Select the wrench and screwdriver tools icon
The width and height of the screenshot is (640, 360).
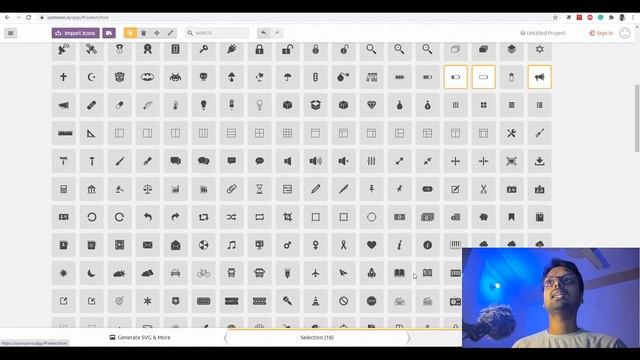(511, 133)
